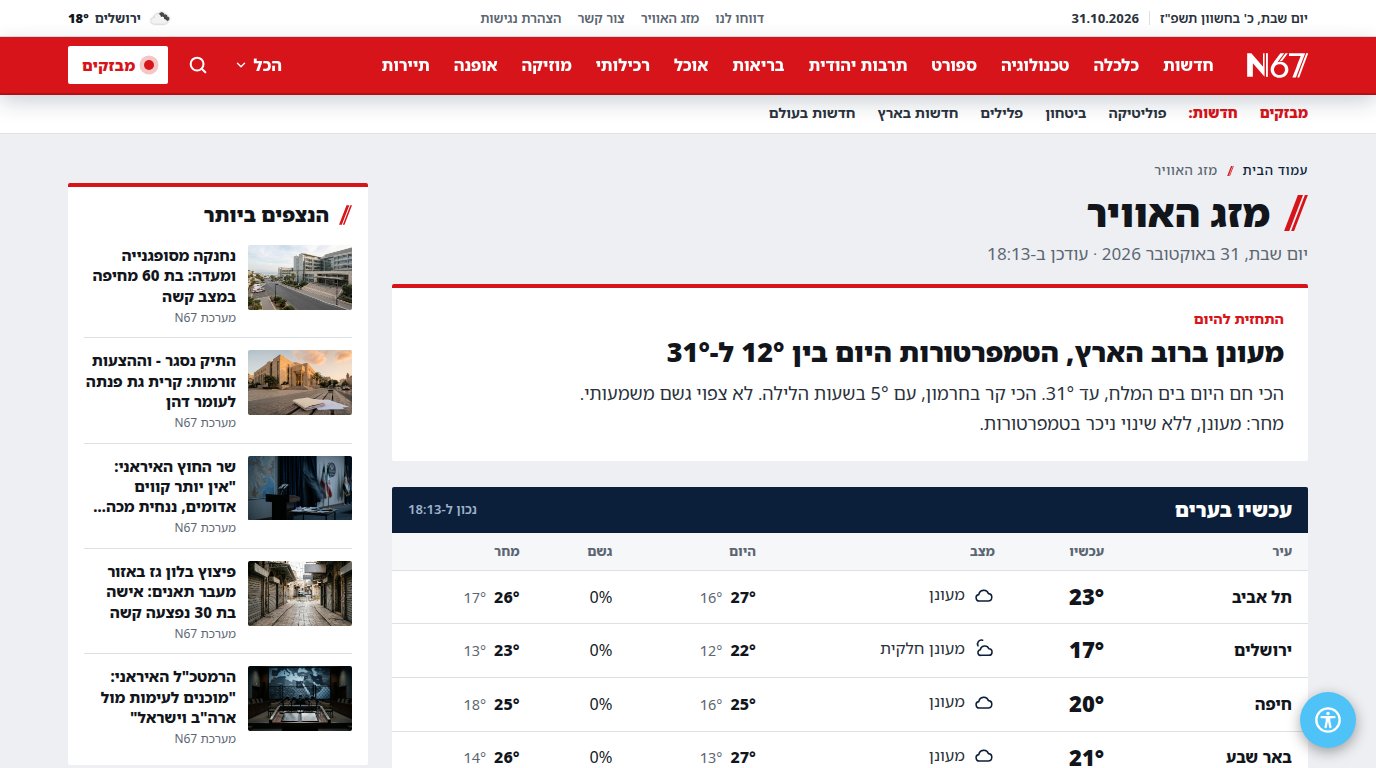Open חדשות בארץ in the sub-navigation

pyautogui.click(x=918, y=113)
